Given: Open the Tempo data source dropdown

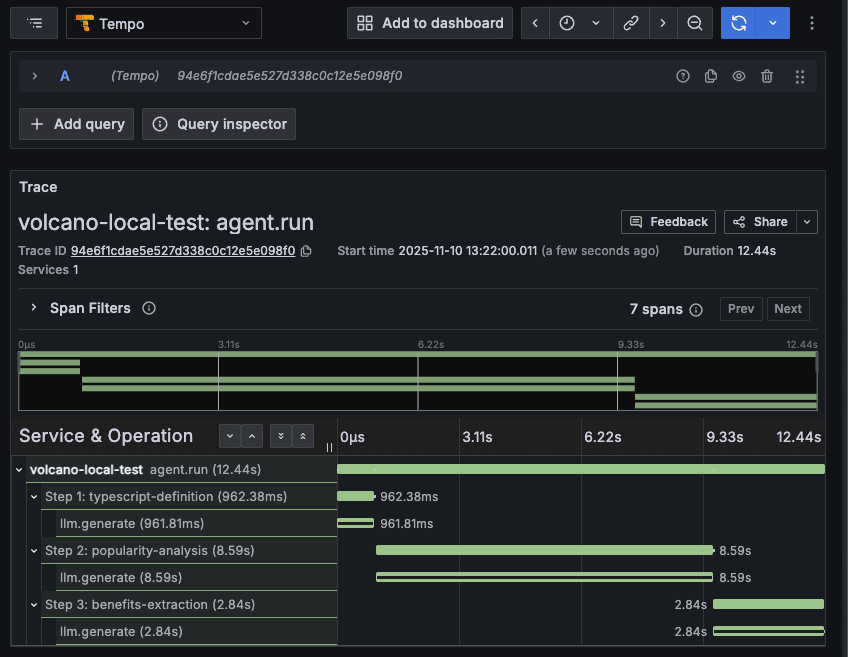Looking at the screenshot, I should click(x=164, y=23).
